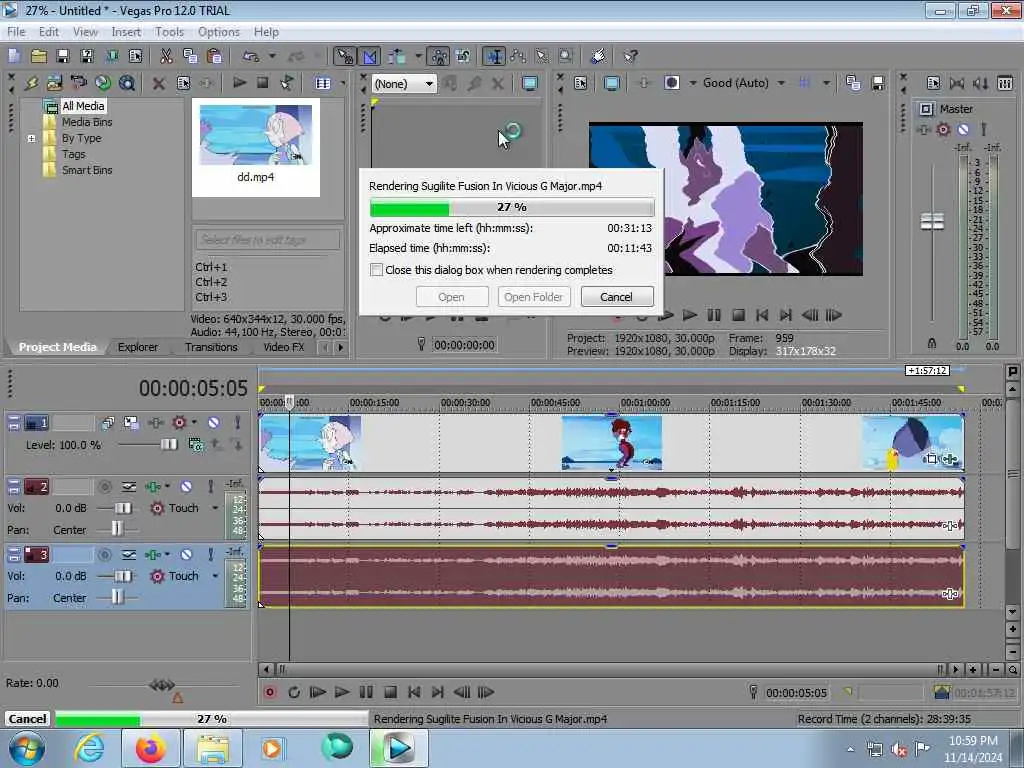
Task: Toggle Ignore Event Grouping icon
Action: (463, 56)
